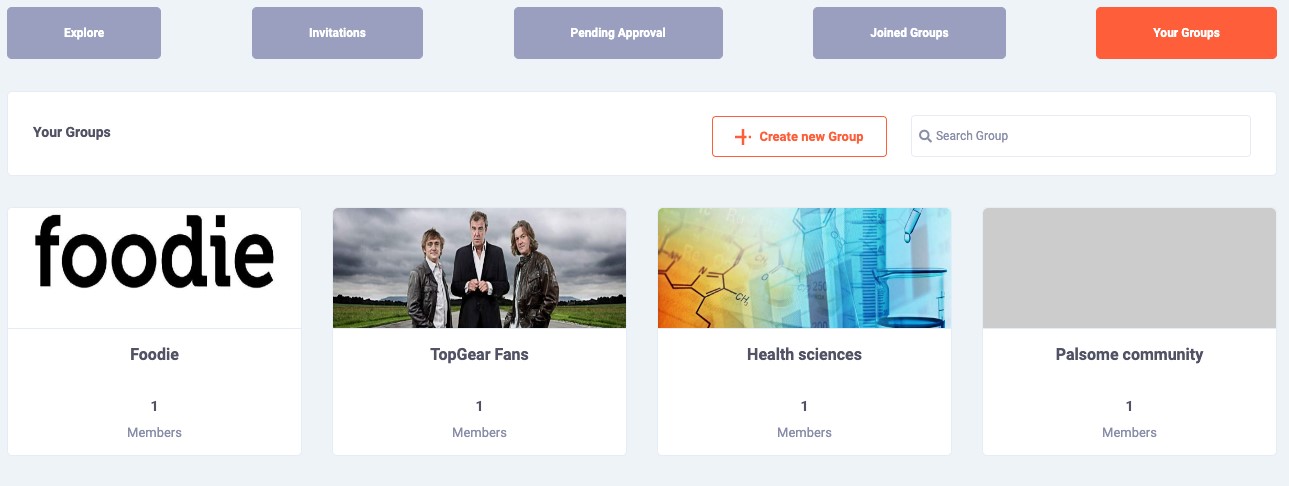This screenshot has height=486, width=1289.
Task: Open the Foodie group cover image
Action: click(x=154, y=267)
